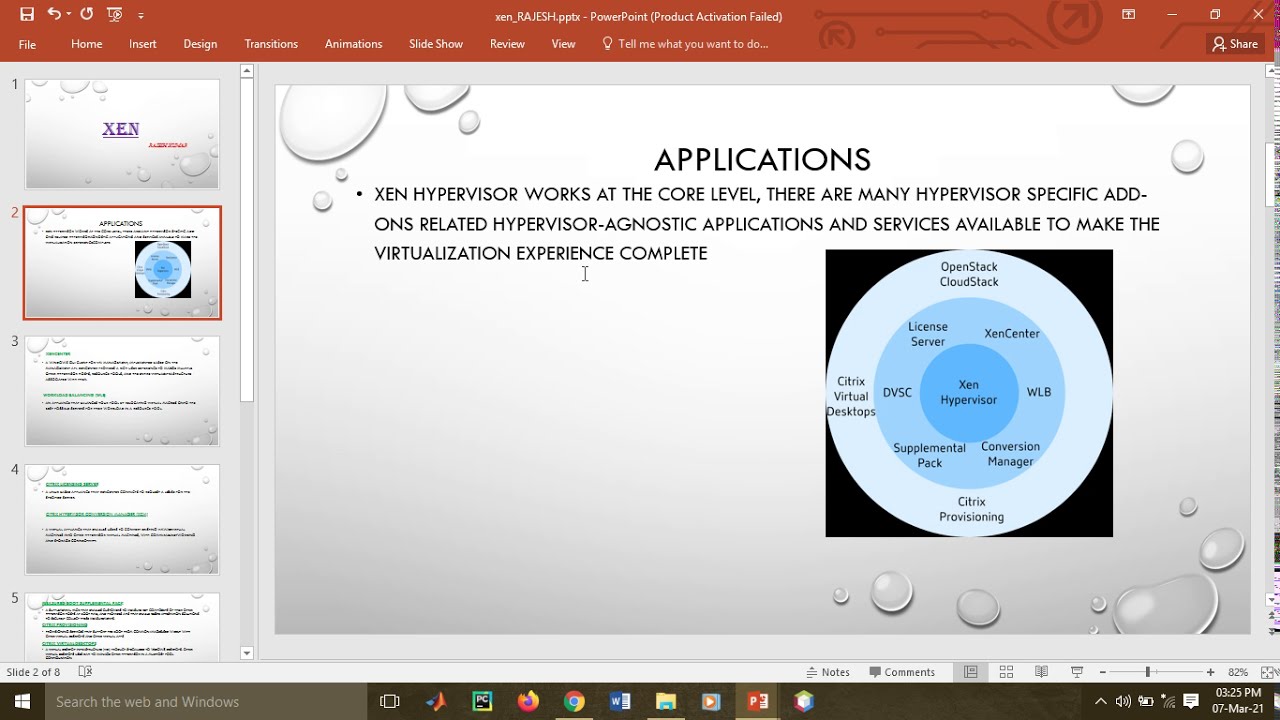Click the Repeat/Redo icon
Screen dimensions: 1280x720
[x=86, y=14]
